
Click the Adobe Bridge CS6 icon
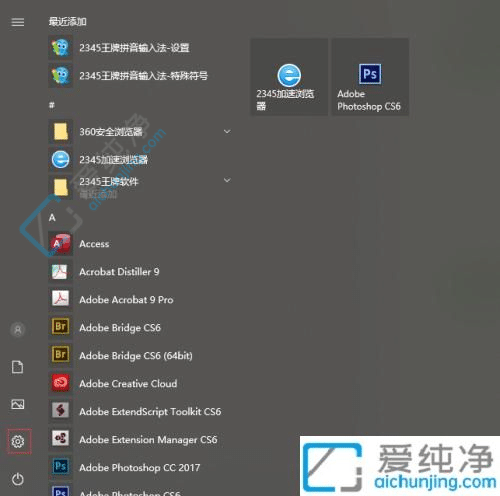(60, 327)
